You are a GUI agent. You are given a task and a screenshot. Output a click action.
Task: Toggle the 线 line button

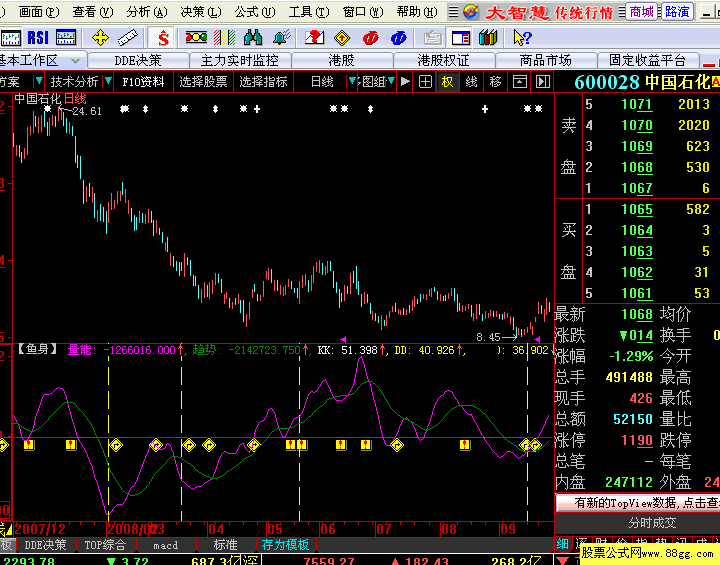[x=471, y=82]
